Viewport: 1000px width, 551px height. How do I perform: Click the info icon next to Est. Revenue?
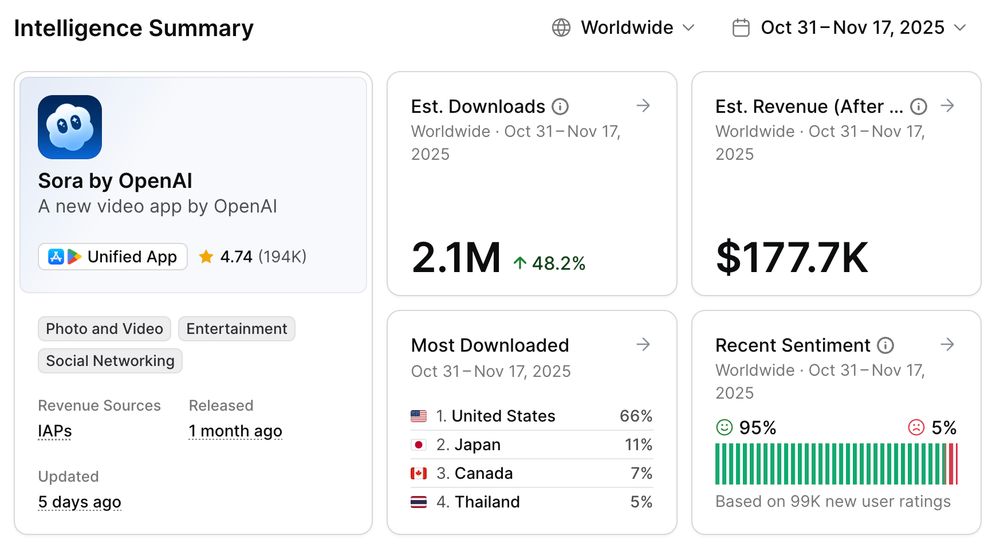tap(919, 107)
